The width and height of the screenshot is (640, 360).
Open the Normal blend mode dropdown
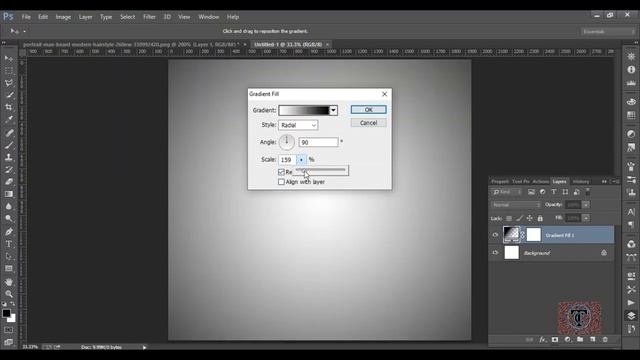pyautogui.click(x=516, y=204)
